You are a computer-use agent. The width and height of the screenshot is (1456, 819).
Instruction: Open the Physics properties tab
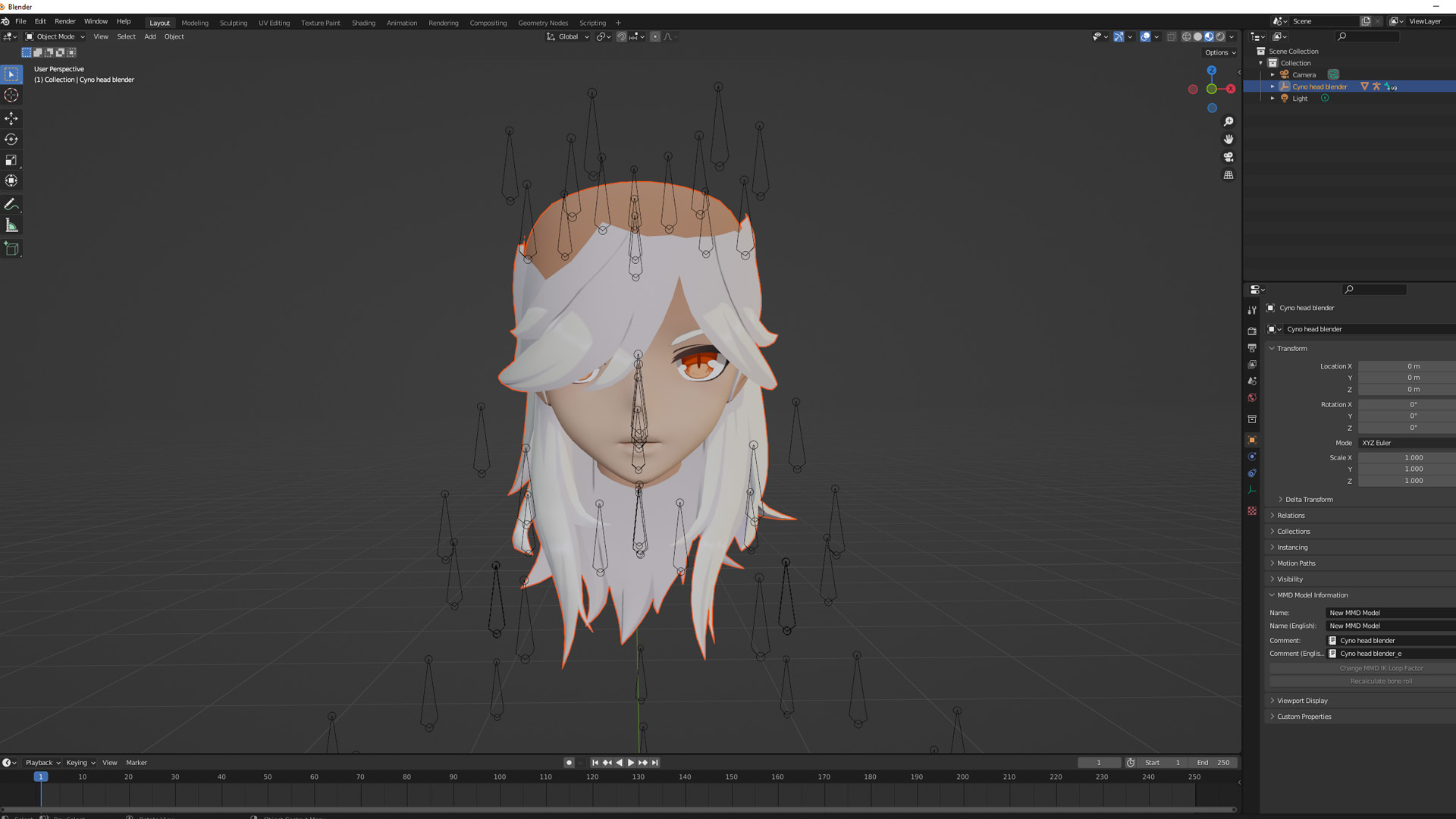pyautogui.click(x=1252, y=457)
